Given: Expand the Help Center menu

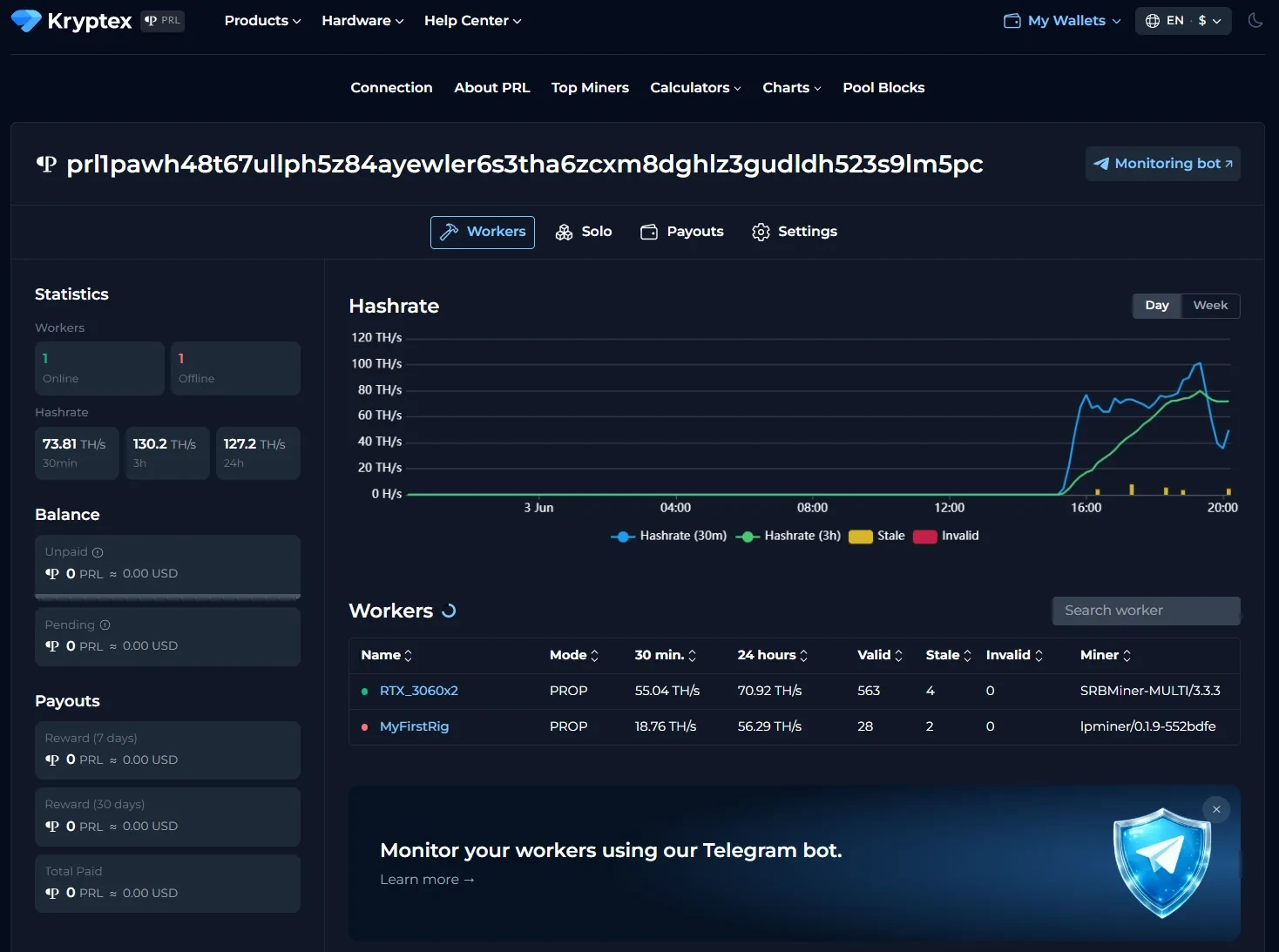Looking at the screenshot, I should [473, 21].
